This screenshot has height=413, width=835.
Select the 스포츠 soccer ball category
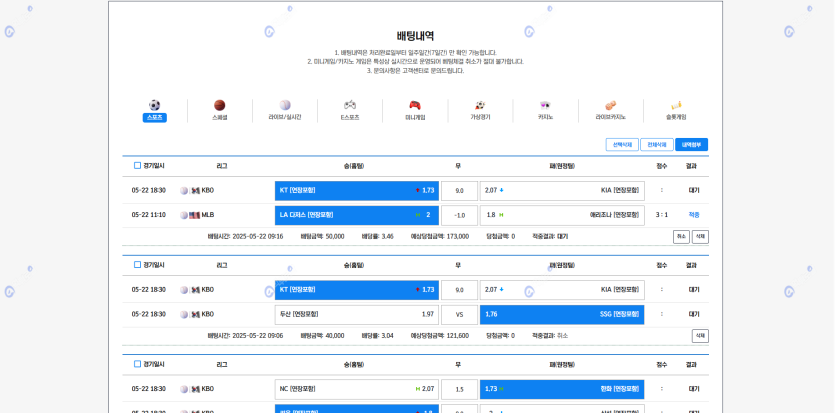tap(154, 106)
